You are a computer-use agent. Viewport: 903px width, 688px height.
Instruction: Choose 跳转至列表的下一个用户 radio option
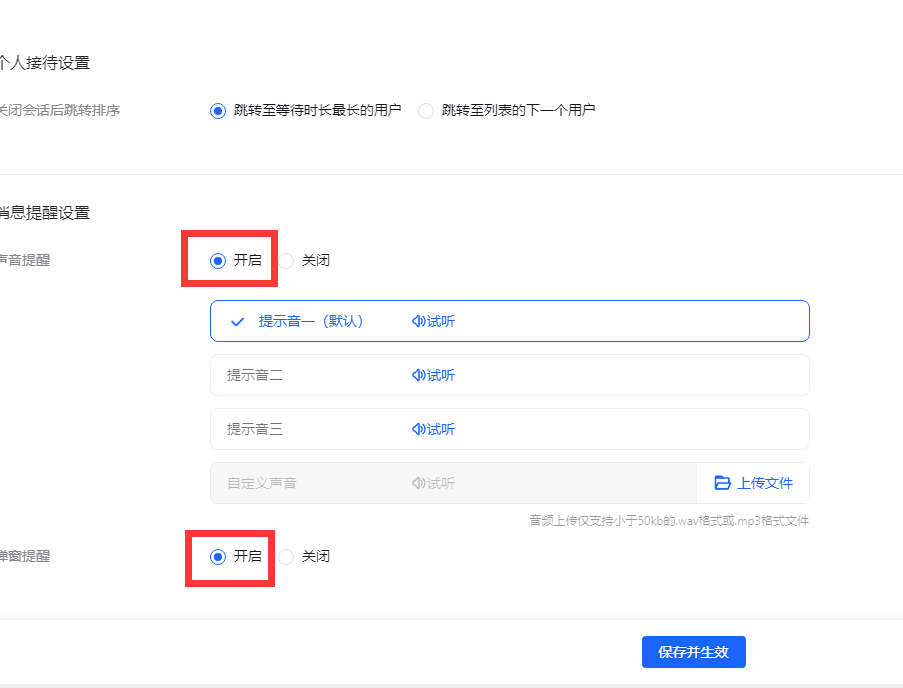tap(426, 111)
